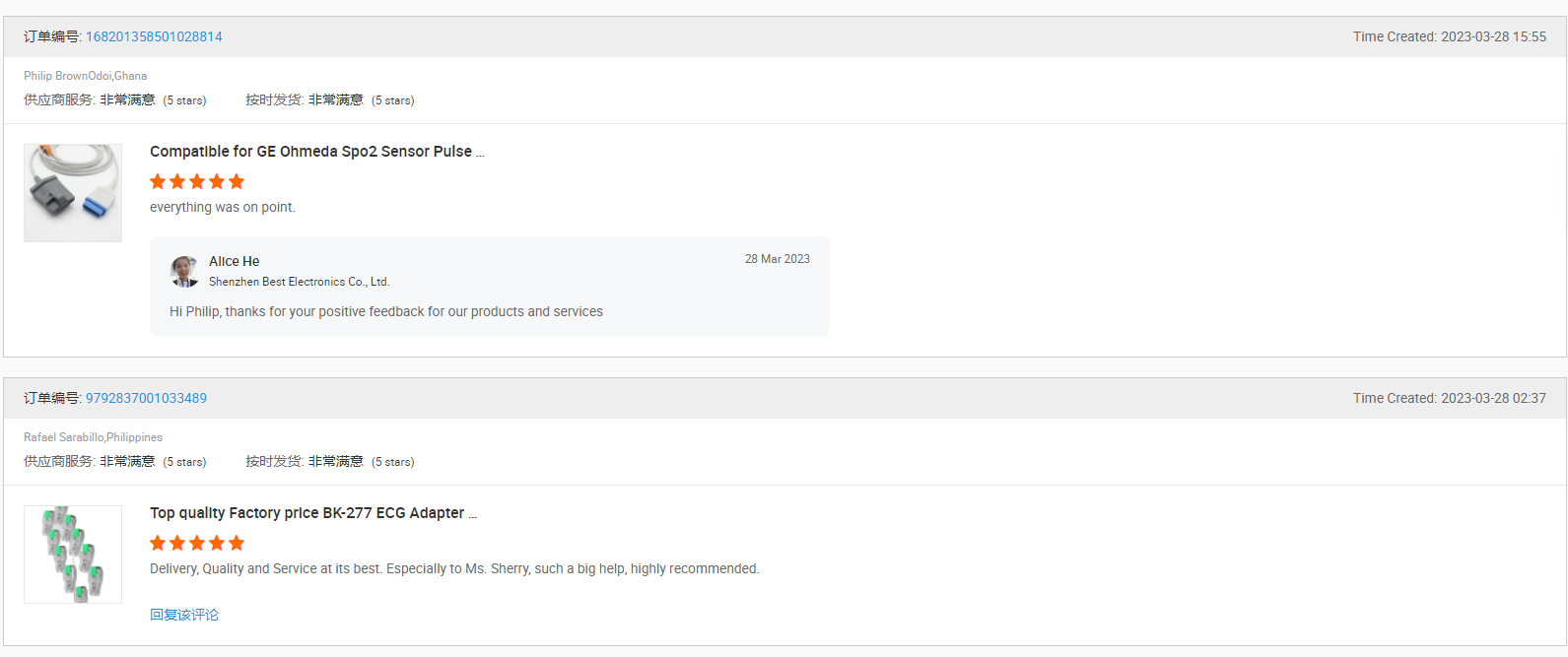
Task: Open order number 168201358501028814
Action: pyautogui.click(x=154, y=36)
